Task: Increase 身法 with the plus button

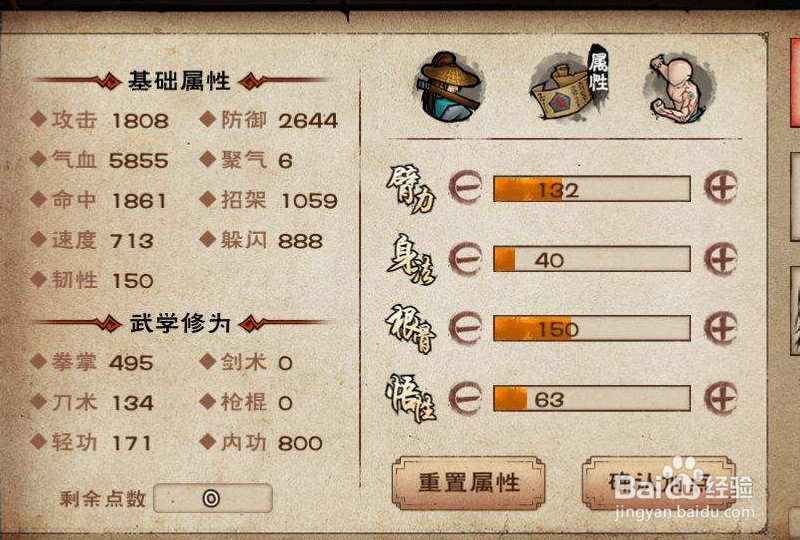Action: [721, 259]
